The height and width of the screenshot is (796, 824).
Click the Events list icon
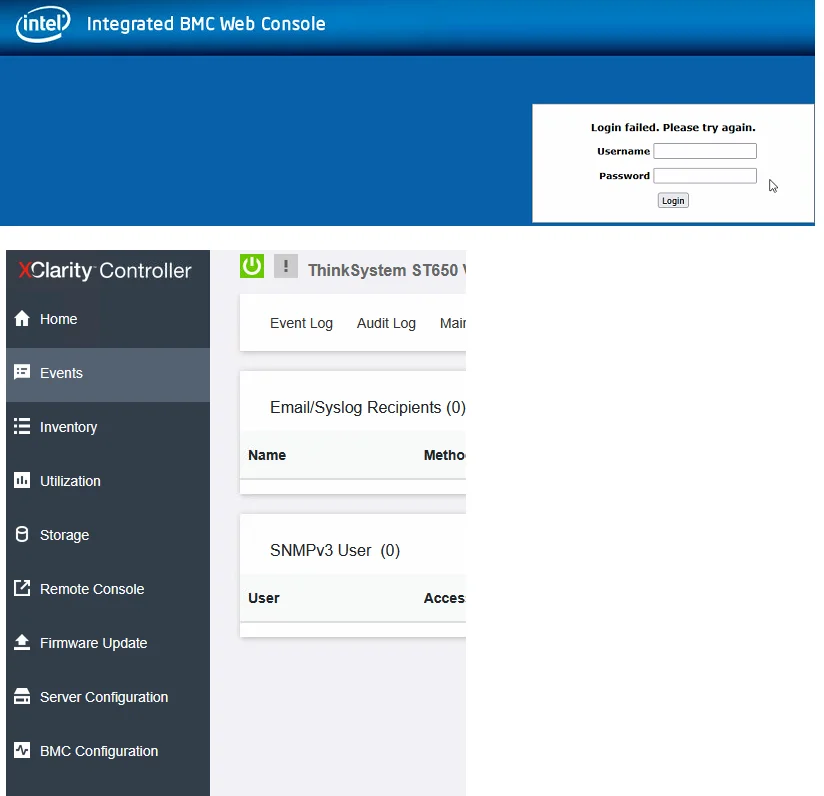pyautogui.click(x=22, y=373)
